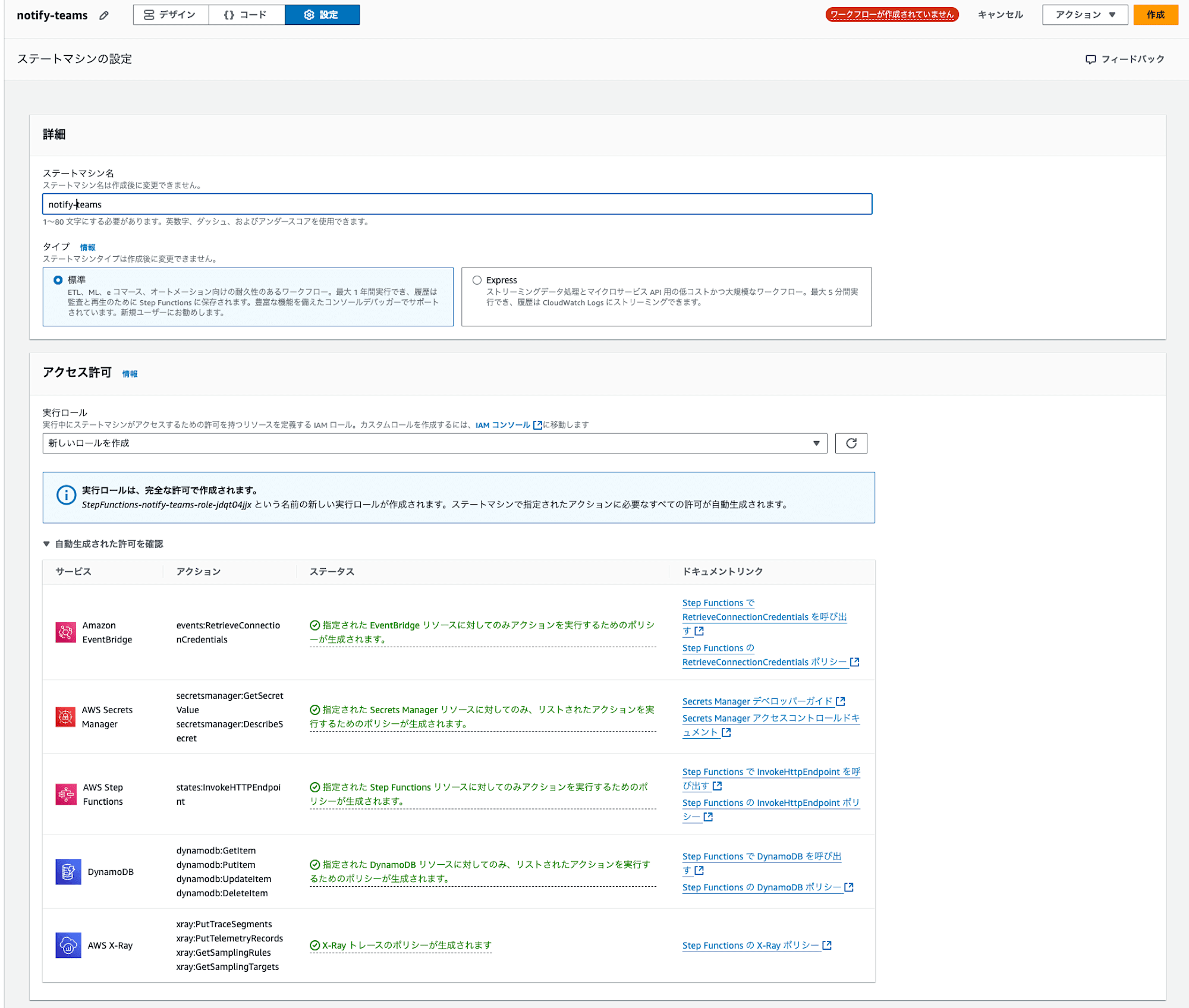1189x1008 pixels.
Task: Click the orange 作成 button
Action: [1155, 15]
